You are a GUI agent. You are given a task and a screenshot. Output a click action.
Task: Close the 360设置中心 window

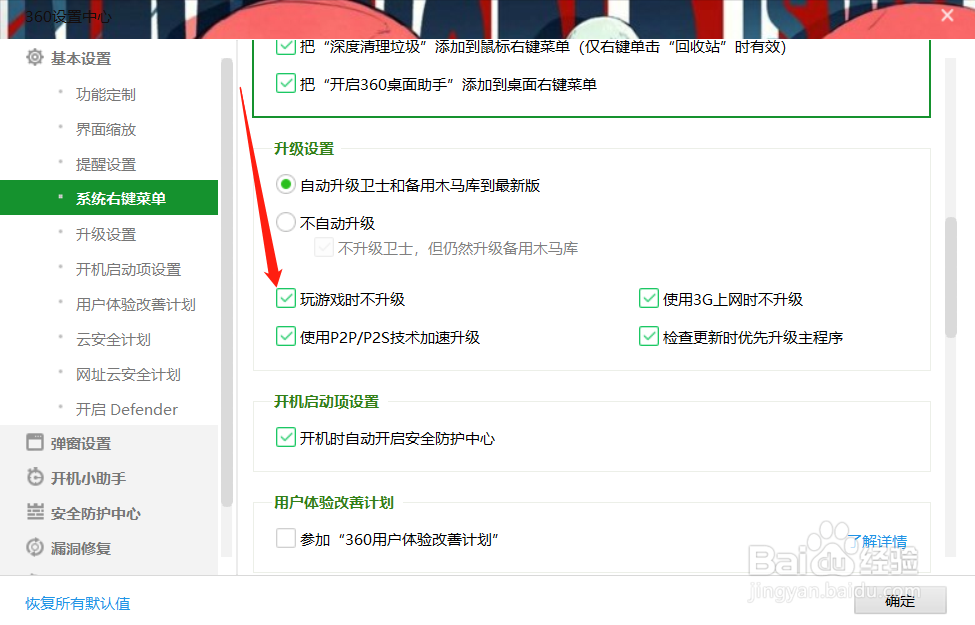(947, 15)
